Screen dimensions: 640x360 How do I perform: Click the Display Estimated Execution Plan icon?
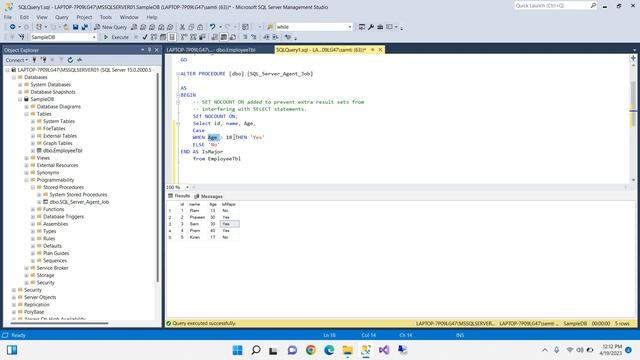tap(154, 37)
